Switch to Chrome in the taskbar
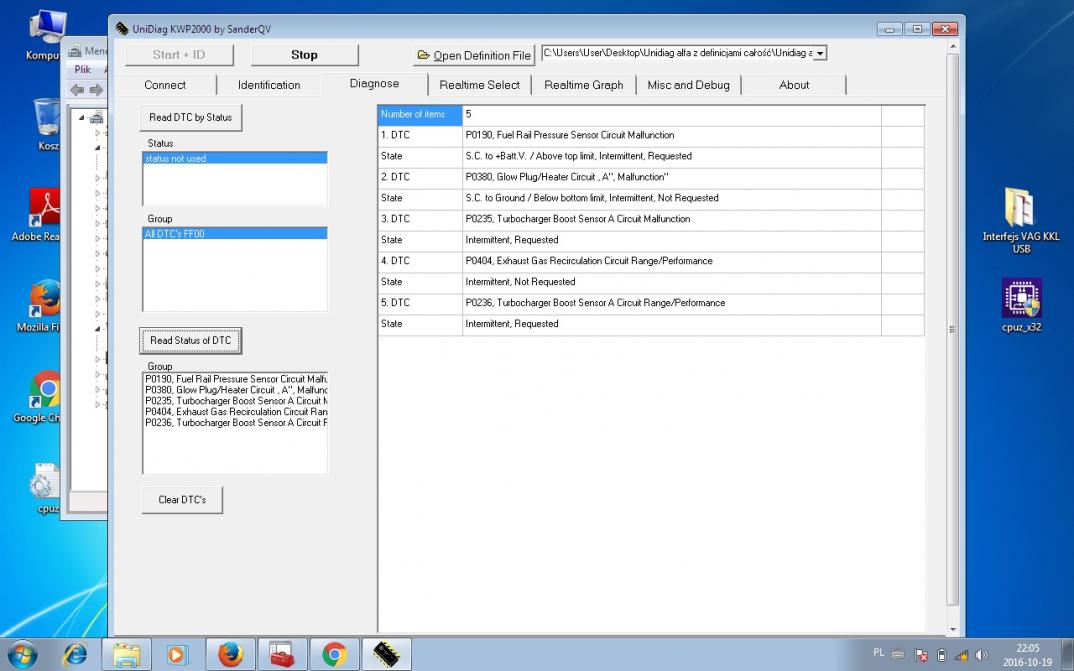The height and width of the screenshot is (671, 1074). pos(334,655)
